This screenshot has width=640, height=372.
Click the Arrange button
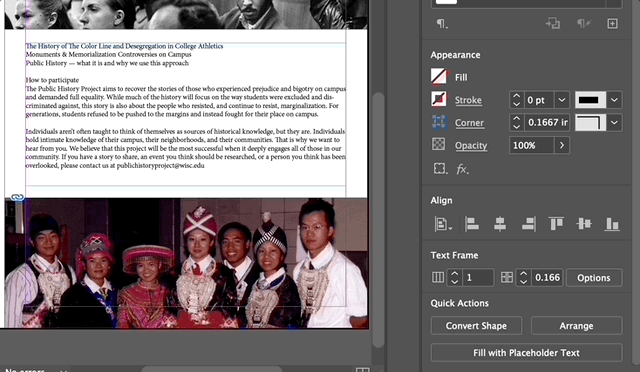point(576,326)
